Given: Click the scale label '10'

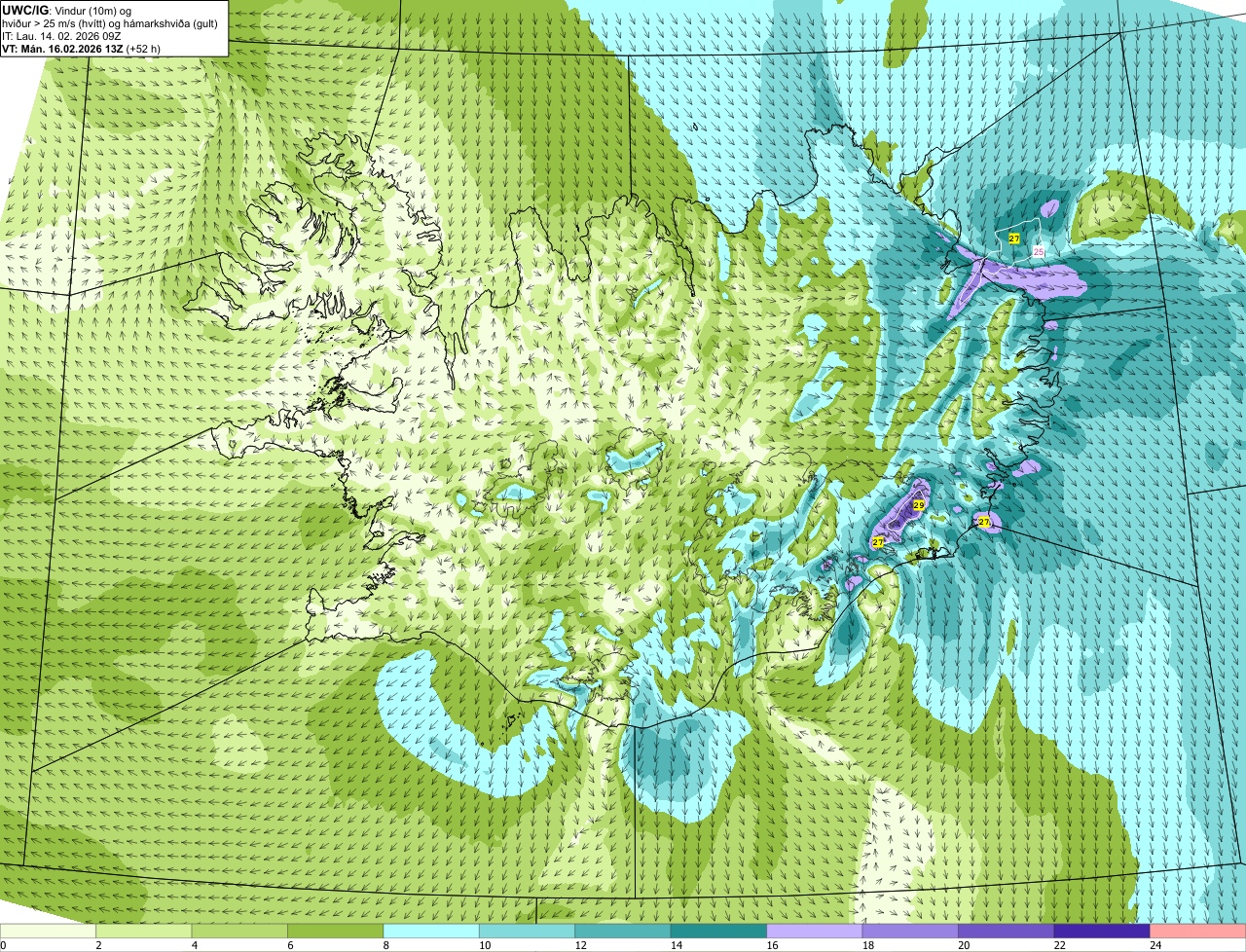Looking at the screenshot, I should [484, 944].
